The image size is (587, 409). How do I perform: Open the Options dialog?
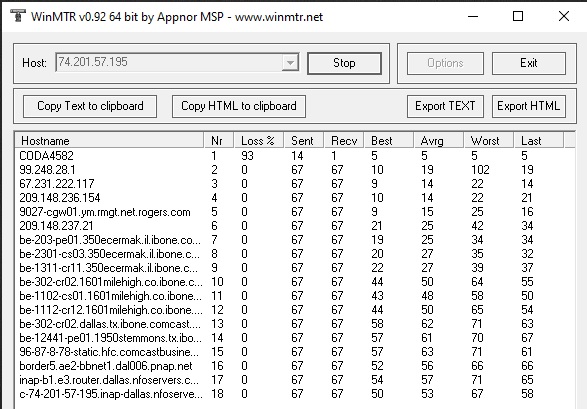pyautogui.click(x=445, y=63)
